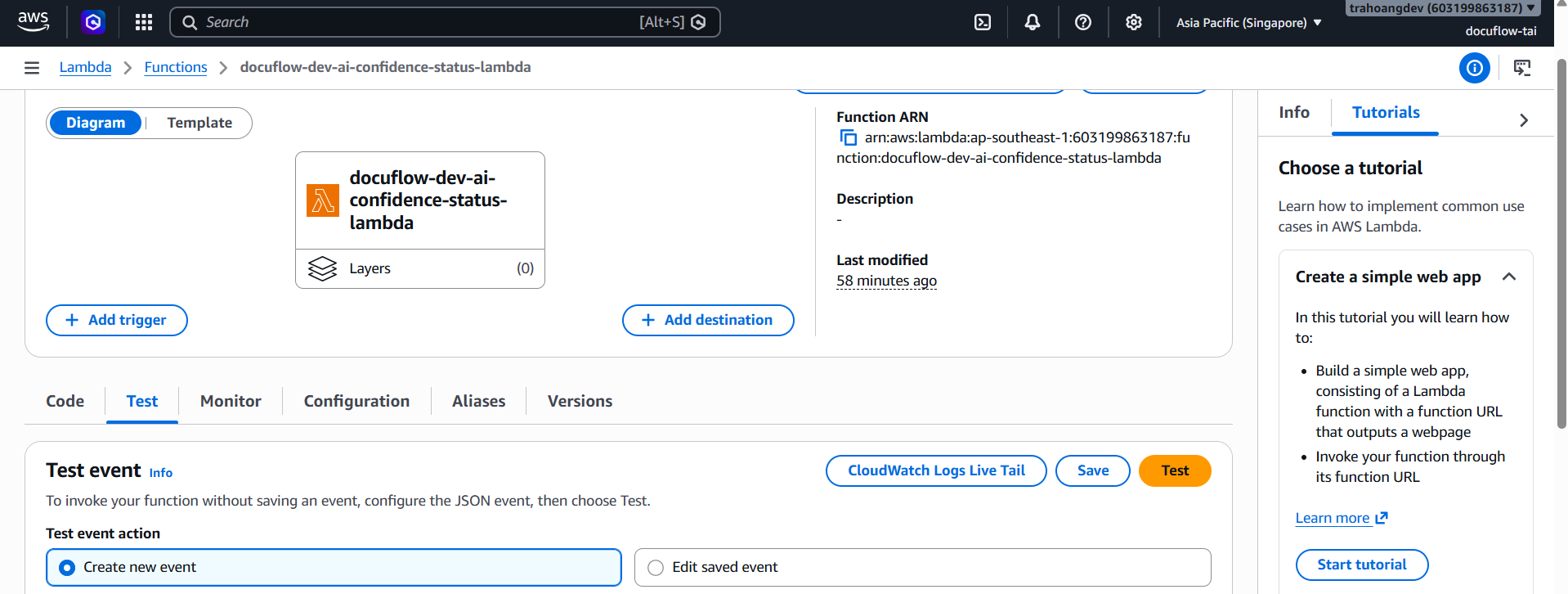Viewport: 1568px width, 594px height.
Task: Open the notifications bell
Action: pos(1033,22)
